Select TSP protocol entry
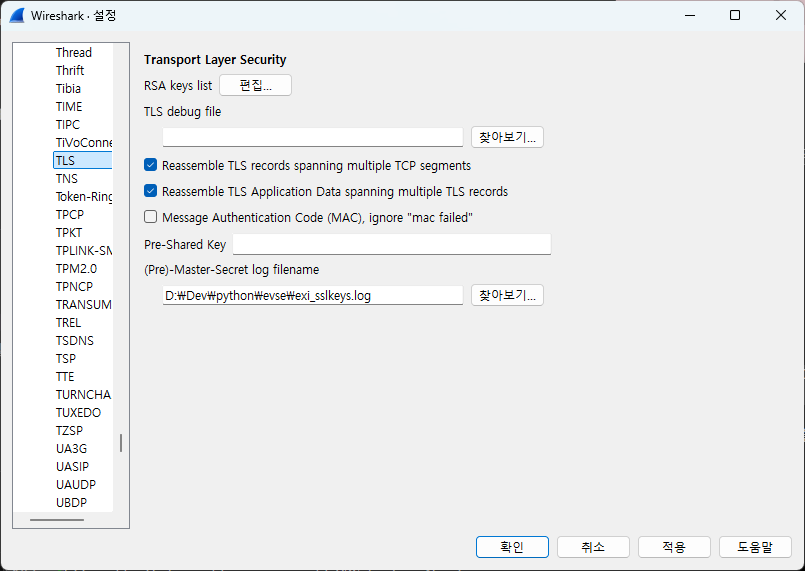 66,358
